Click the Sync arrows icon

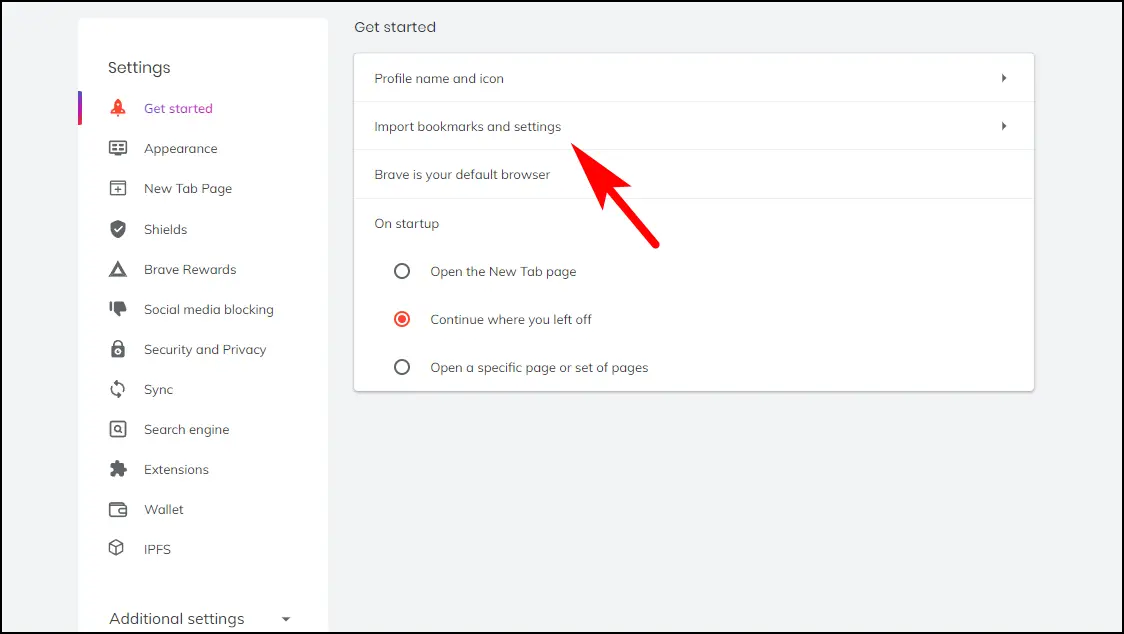118,389
